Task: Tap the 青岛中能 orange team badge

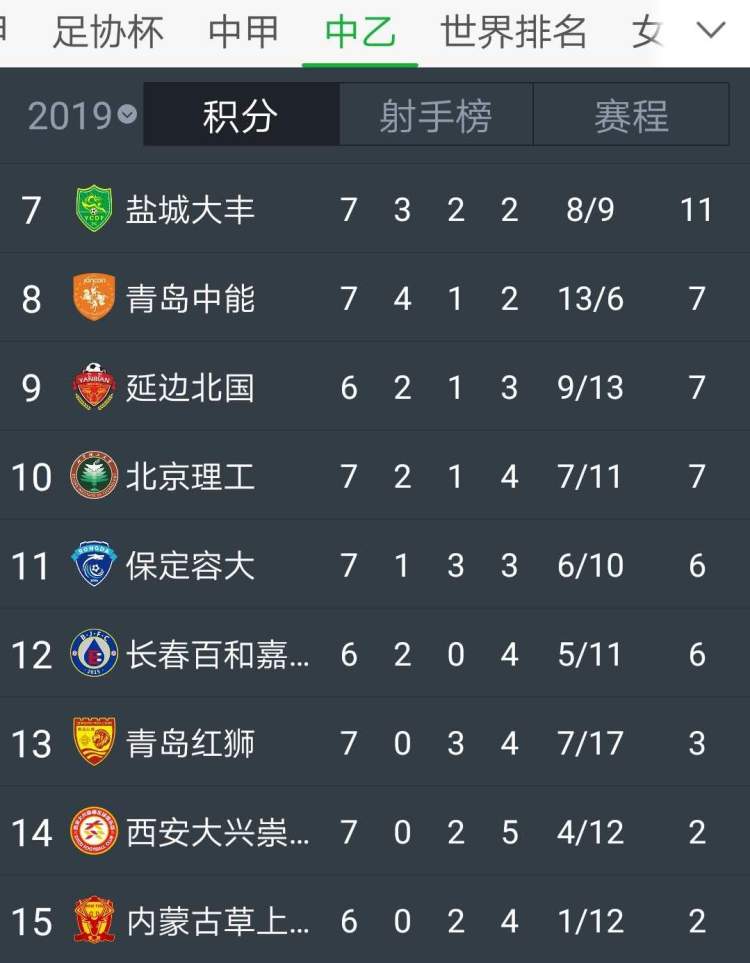Action: (x=94, y=298)
